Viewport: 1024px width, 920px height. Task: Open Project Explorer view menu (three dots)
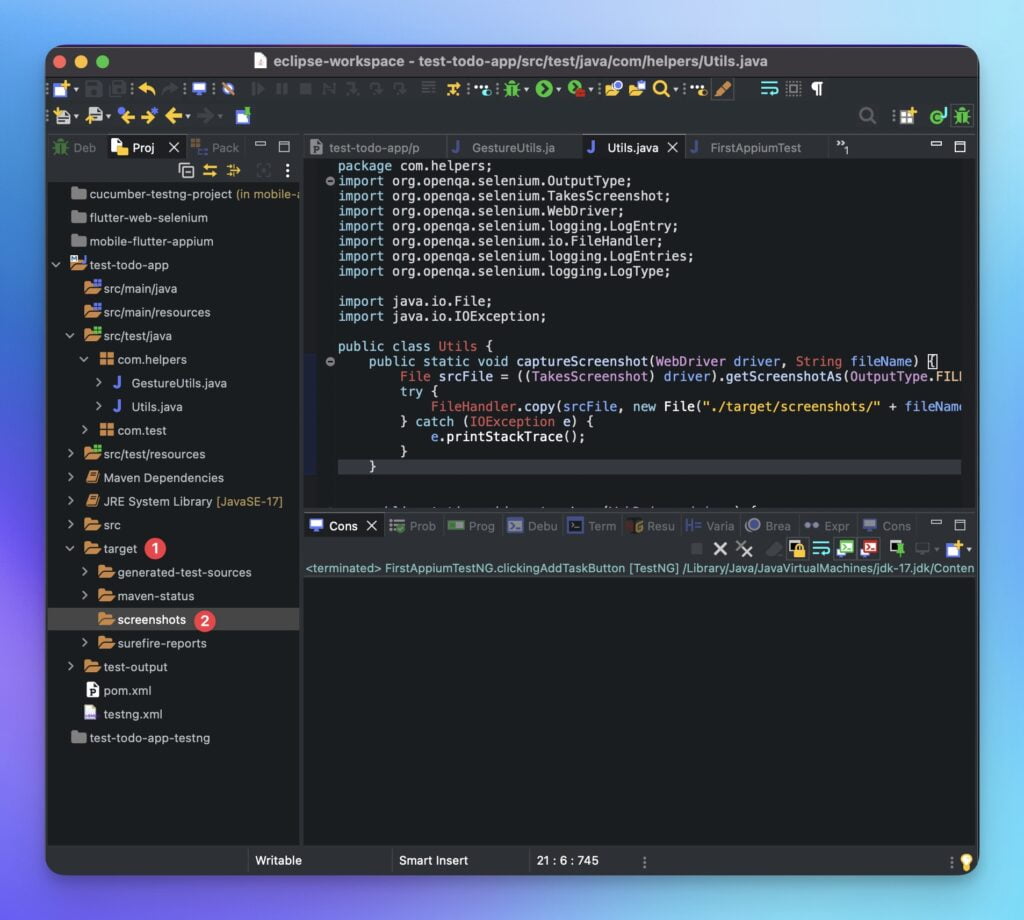(287, 170)
